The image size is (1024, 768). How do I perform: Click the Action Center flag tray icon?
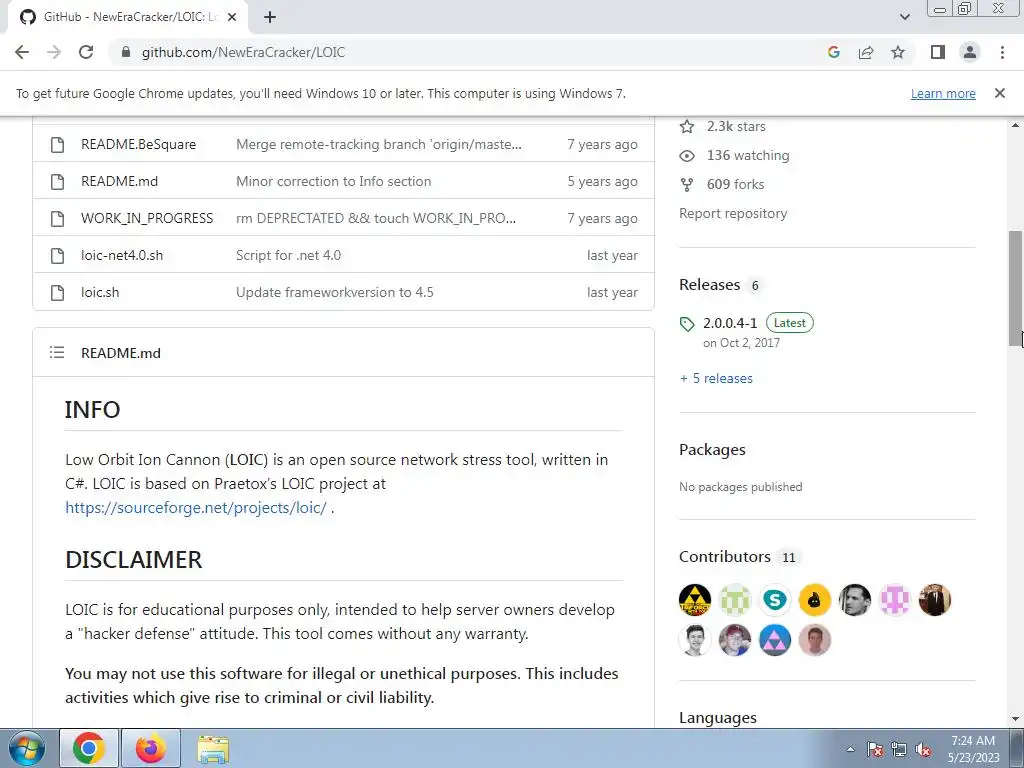coord(874,749)
